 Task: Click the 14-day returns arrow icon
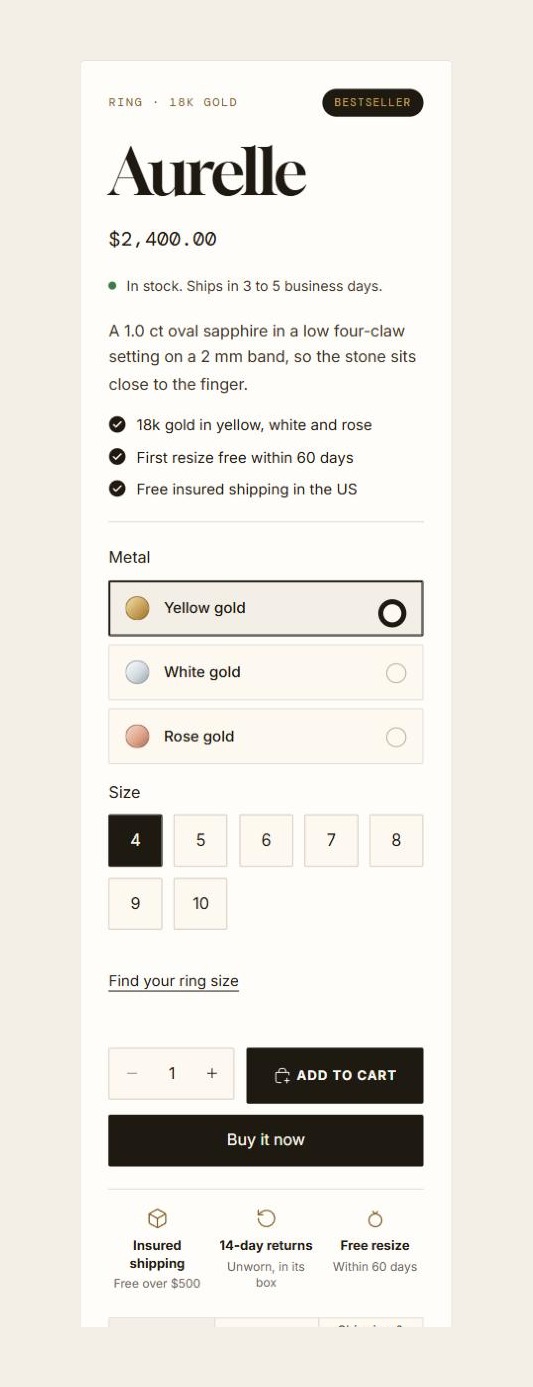[x=266, y=1218]
